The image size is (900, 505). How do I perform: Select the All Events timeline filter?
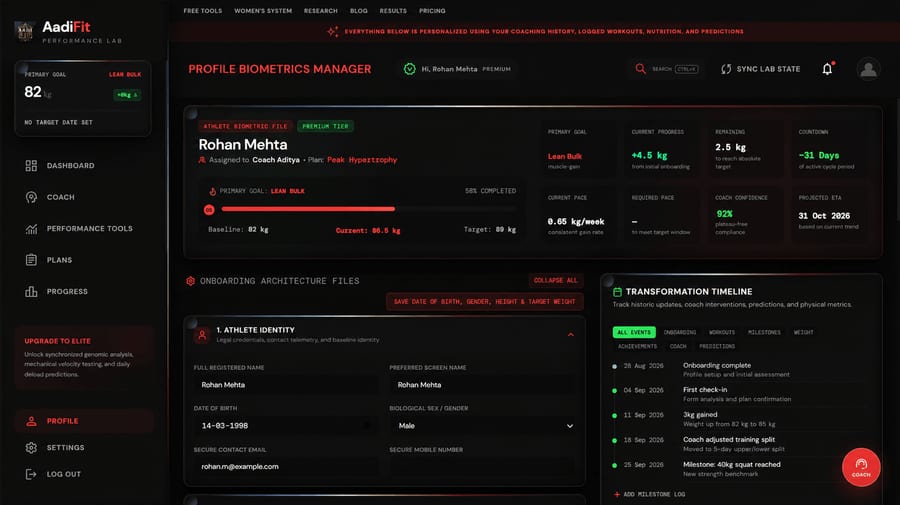coord(634,332)
